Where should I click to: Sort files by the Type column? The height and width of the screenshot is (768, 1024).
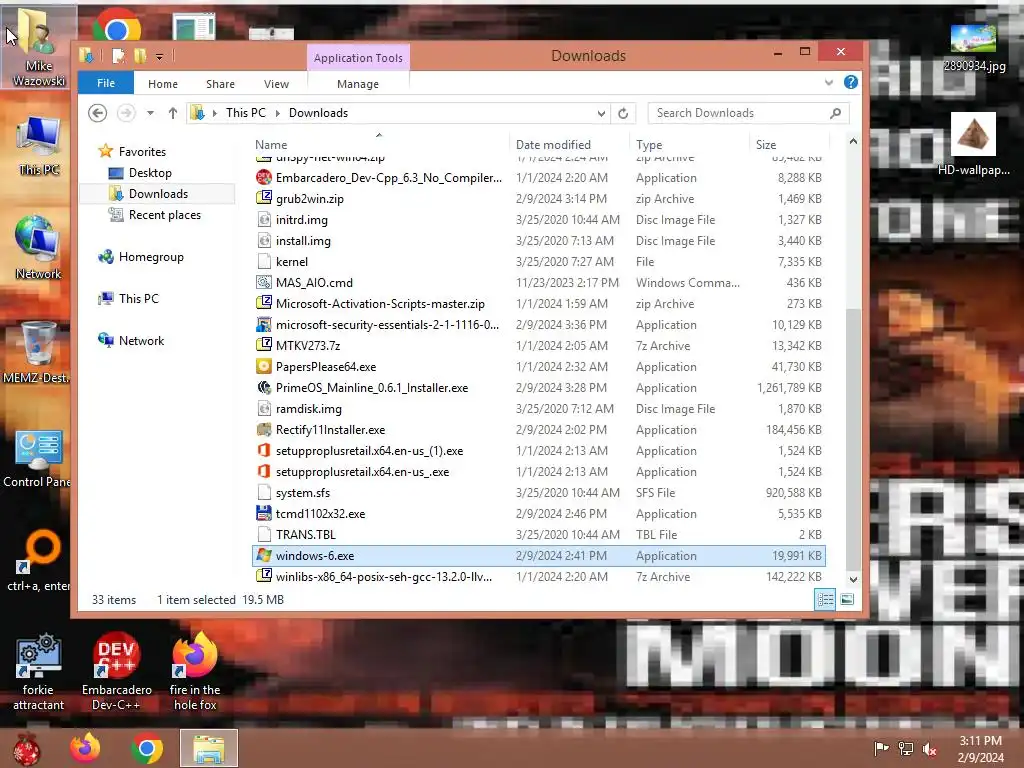[648, 144]
